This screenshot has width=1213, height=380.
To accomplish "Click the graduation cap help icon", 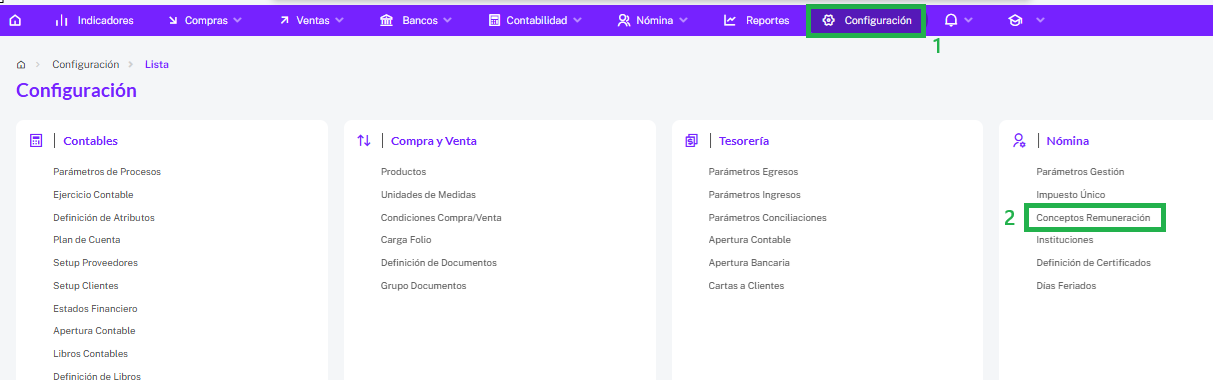I will click(1015, 20).
